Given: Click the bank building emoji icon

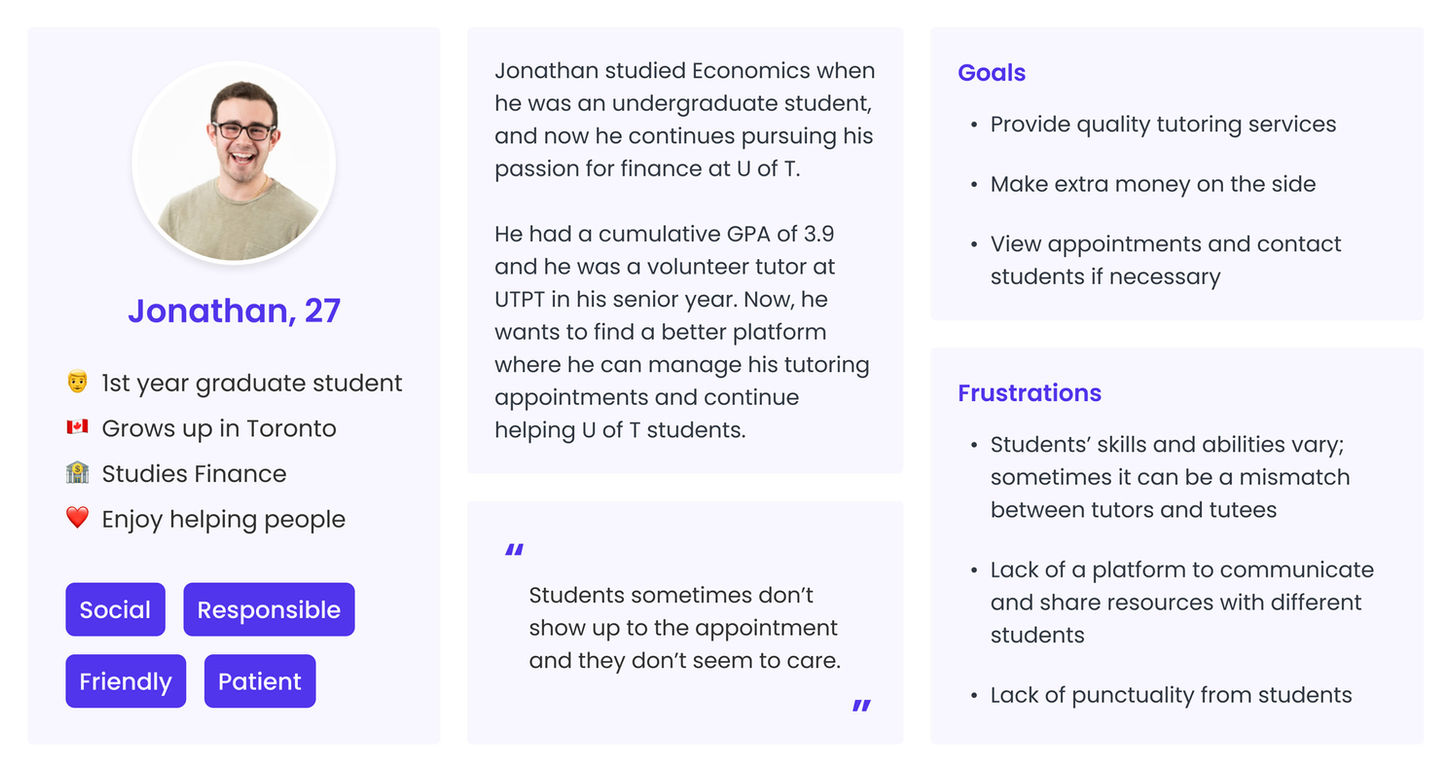Looking at the screenshot, I should pyautogui.click(x=77, y=473).
